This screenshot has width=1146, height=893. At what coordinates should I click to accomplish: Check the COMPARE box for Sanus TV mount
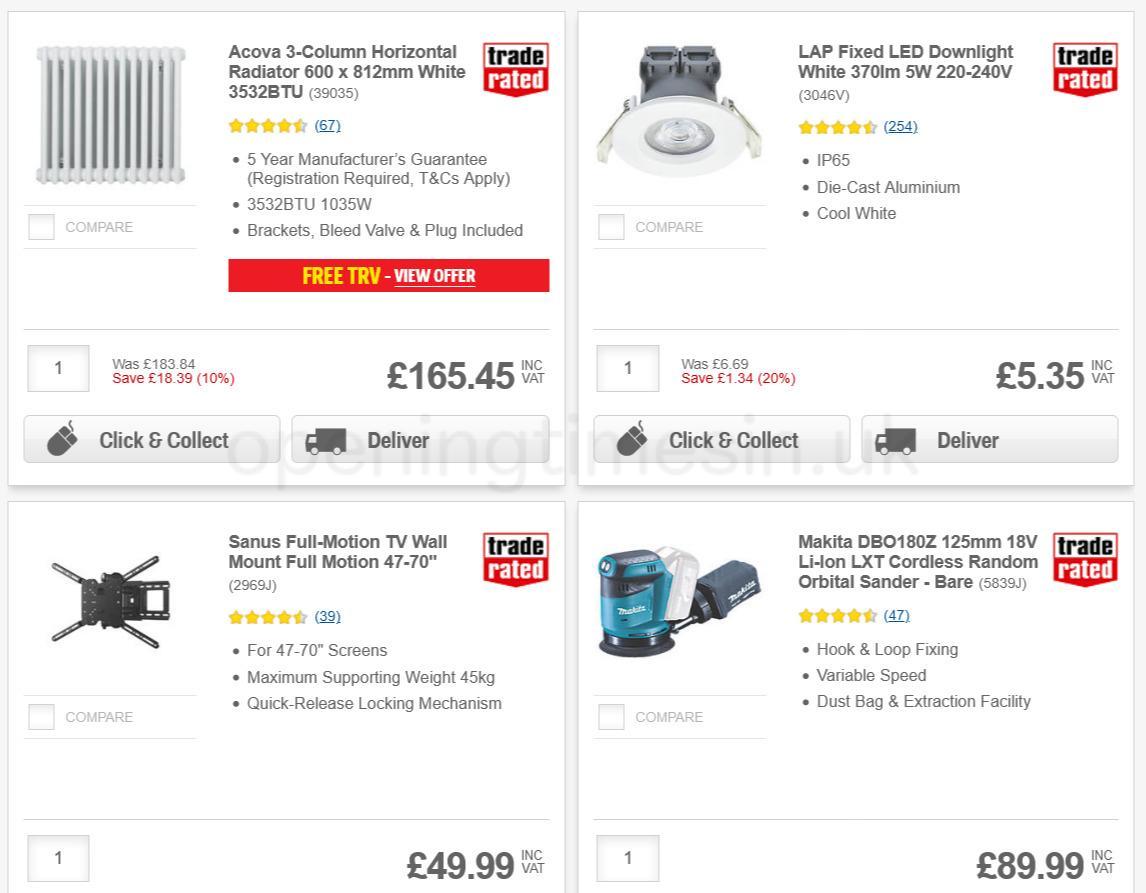click(41, 717)
